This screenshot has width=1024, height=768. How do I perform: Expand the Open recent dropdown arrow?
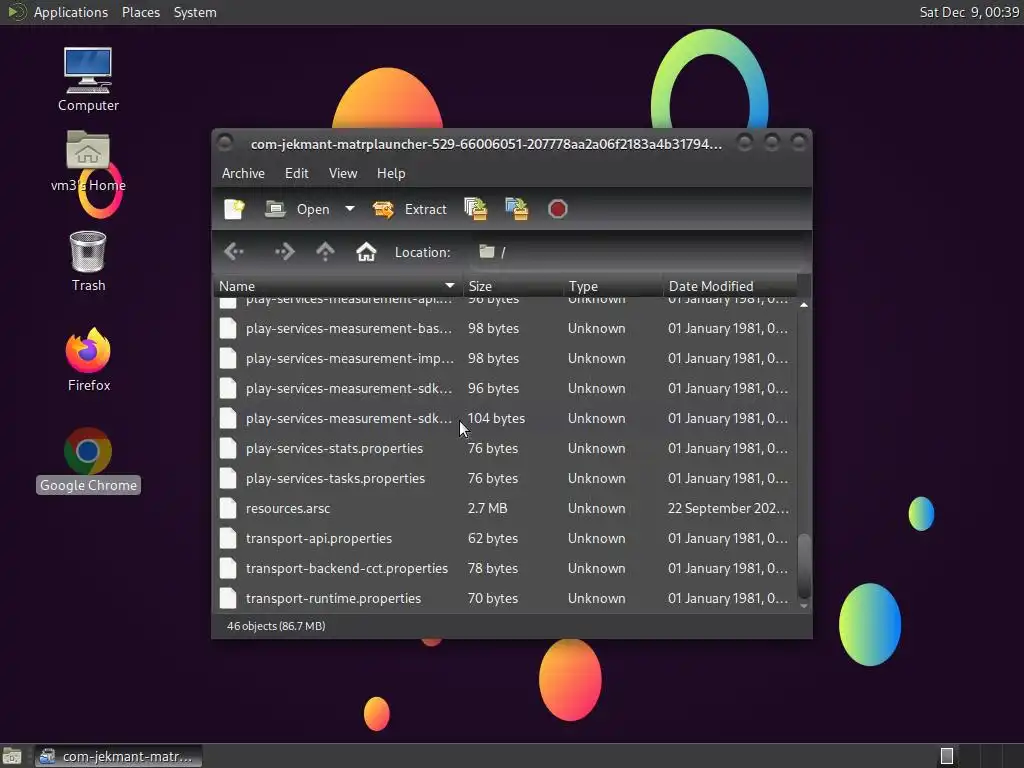(350, 209)
